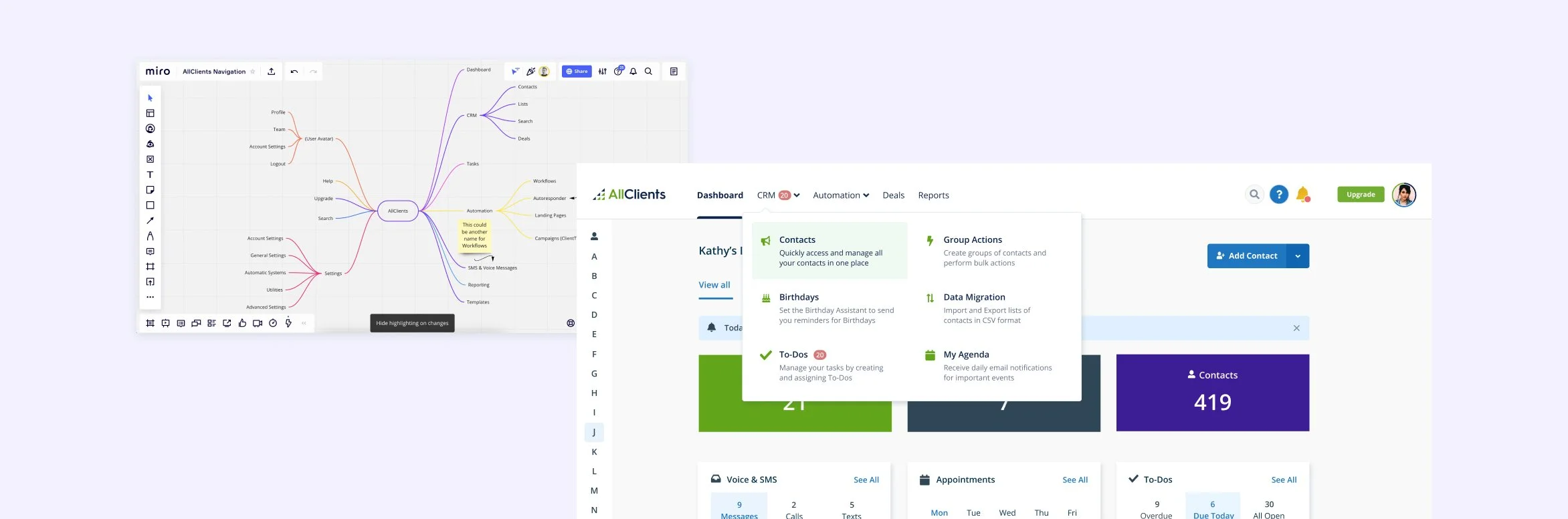The width and height of the screenshot is (1568, 519).
Task: Click the contacts person icon above alphabet
Action: coord(594,236)
